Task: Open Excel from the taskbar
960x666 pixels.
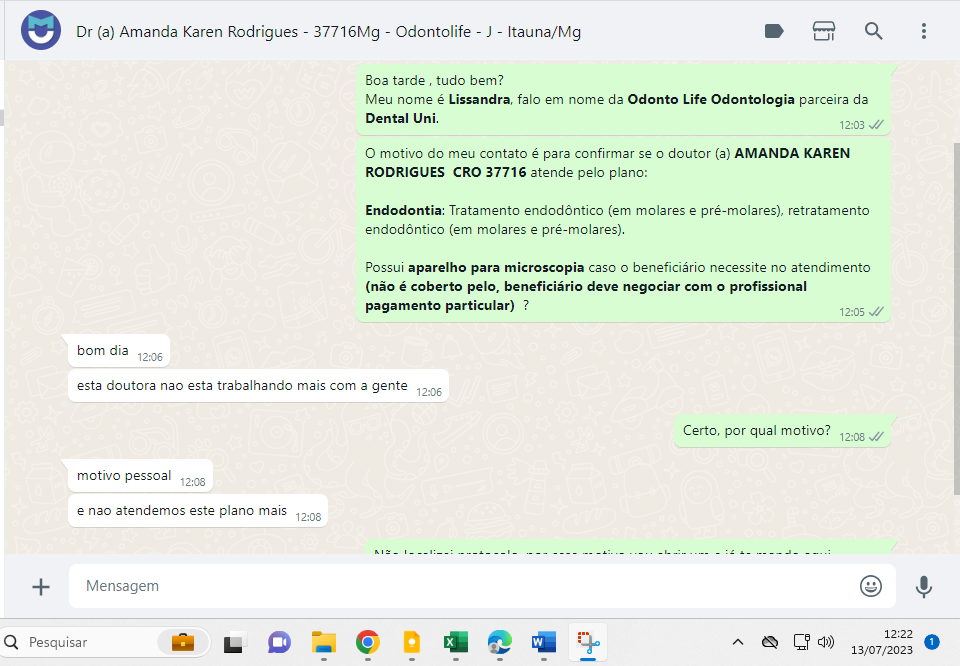Action: [x=456, y=642]
